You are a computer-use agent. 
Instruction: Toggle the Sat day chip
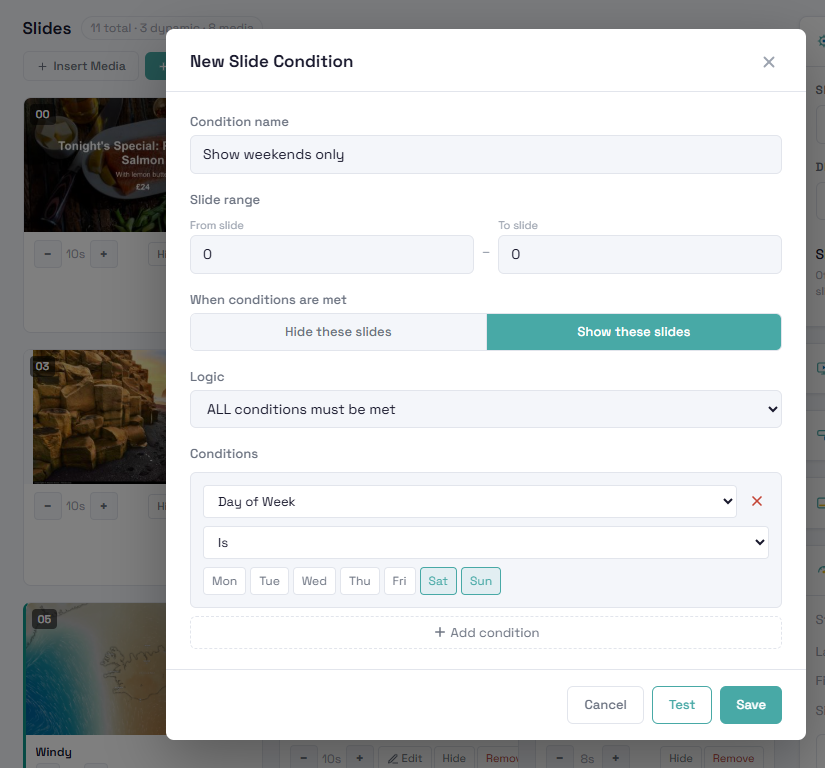[438, 581]
